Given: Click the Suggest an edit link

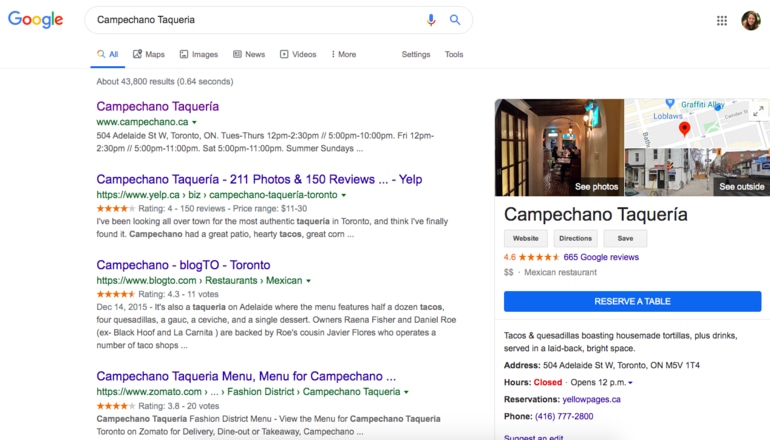Looking at the screenshot, I should [534, 437].
